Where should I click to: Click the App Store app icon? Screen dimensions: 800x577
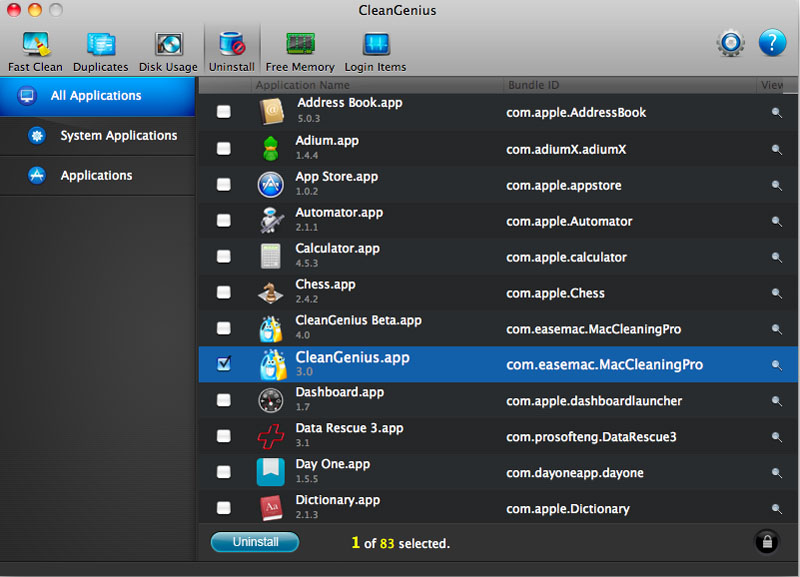click(x=271, y=184)
